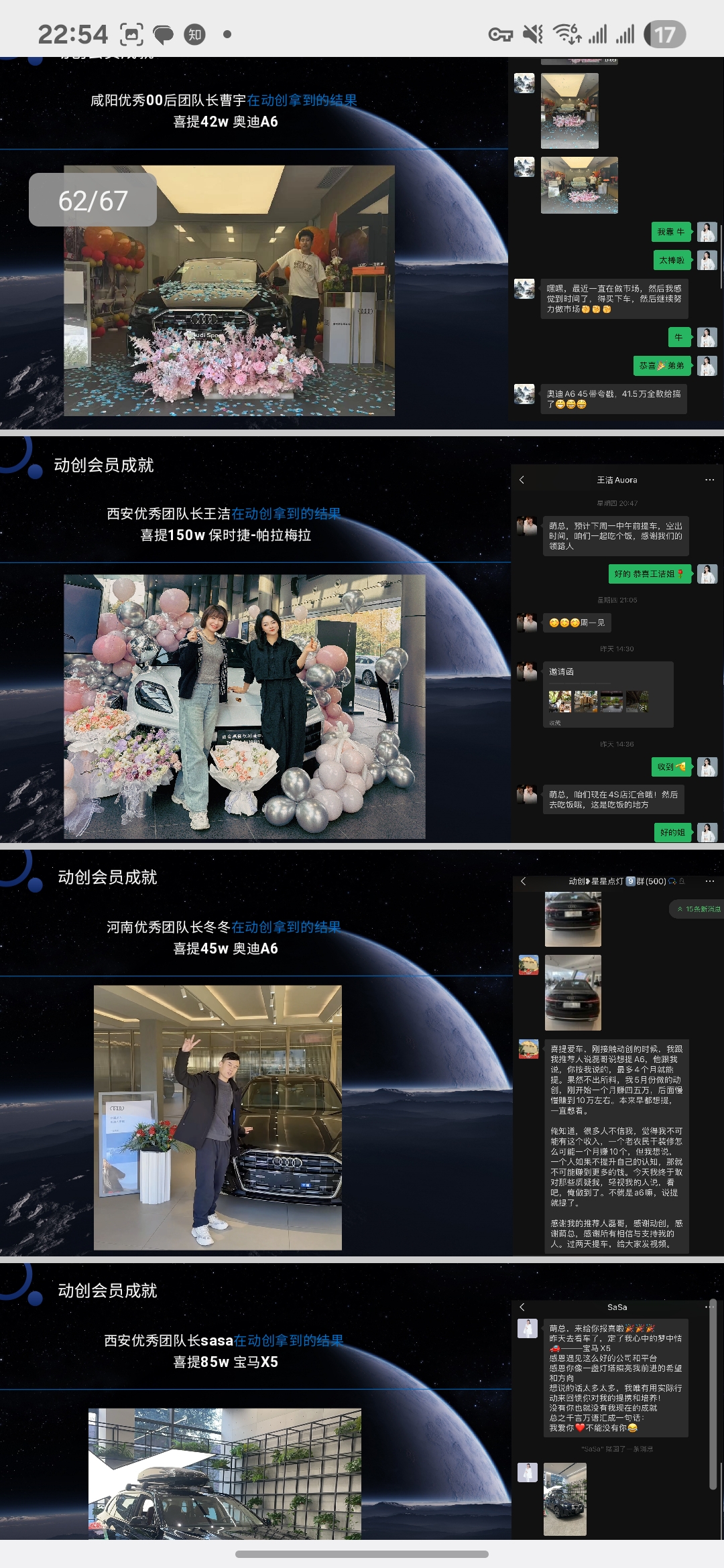Tap the 奥迪A6 41.5万全款 message bubble

613,399
